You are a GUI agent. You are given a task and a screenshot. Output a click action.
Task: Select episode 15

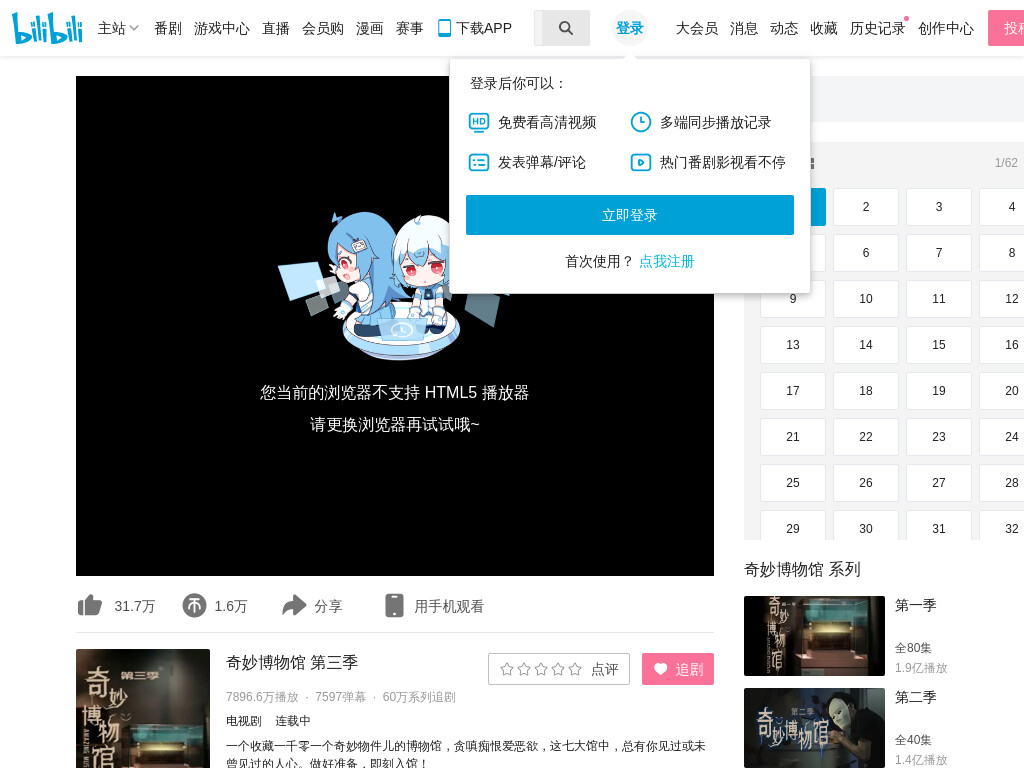click(x=939, y=345)
